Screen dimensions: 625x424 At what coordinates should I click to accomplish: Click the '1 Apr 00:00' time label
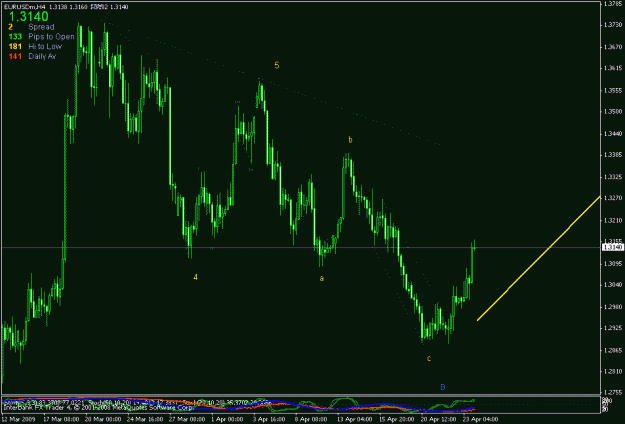[227, 420]
